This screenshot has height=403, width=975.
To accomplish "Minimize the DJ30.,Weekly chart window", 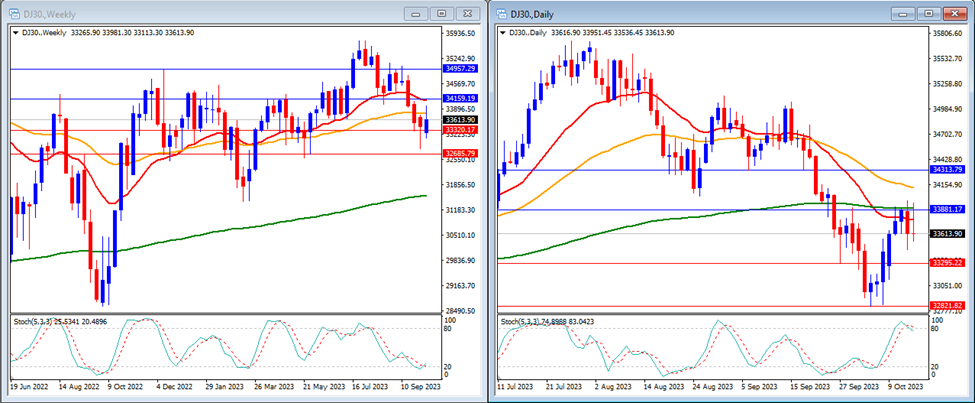I will click(416, 14).
